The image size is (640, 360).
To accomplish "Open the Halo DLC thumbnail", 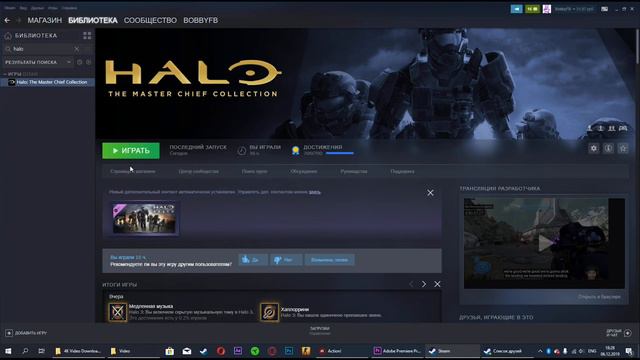I will 144,218.
